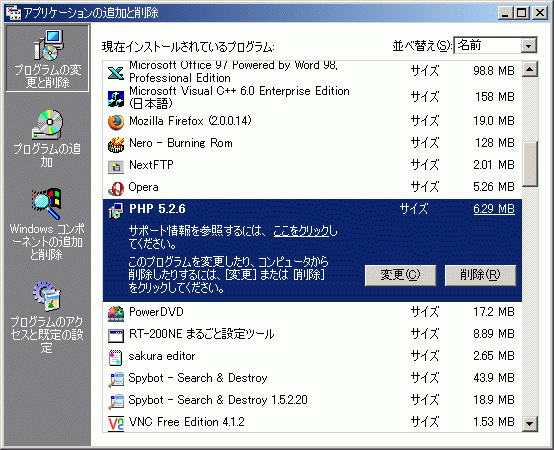Click the PHP 5.2.6 title text

(x=157, y=209)
